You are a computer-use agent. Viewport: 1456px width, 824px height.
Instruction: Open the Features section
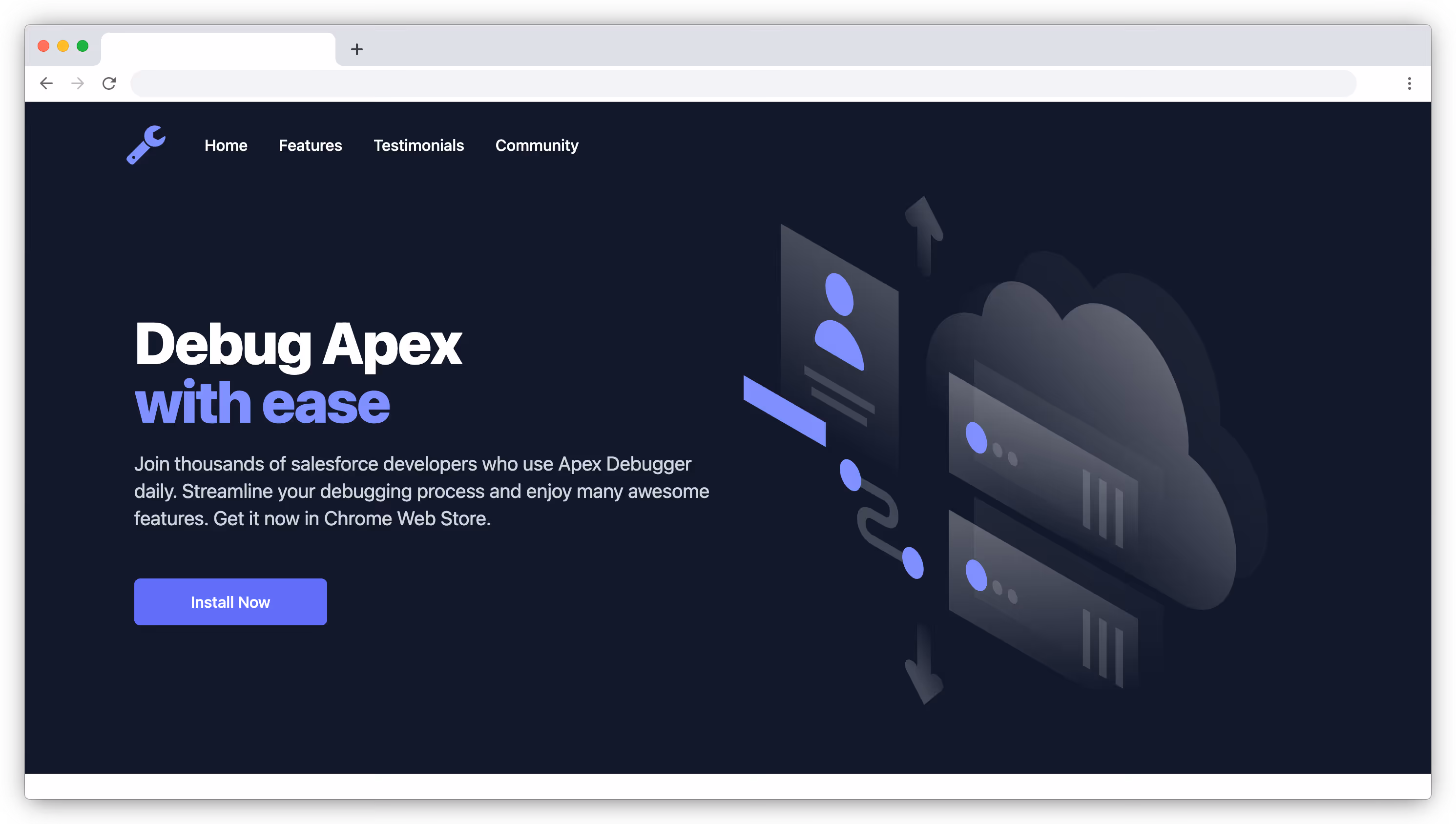[x=310, y=145]
